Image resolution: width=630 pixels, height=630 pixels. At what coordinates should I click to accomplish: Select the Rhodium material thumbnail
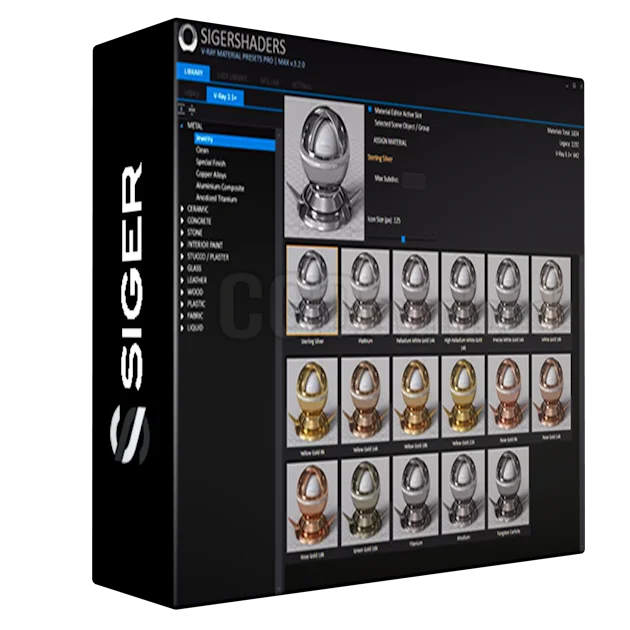463,493
